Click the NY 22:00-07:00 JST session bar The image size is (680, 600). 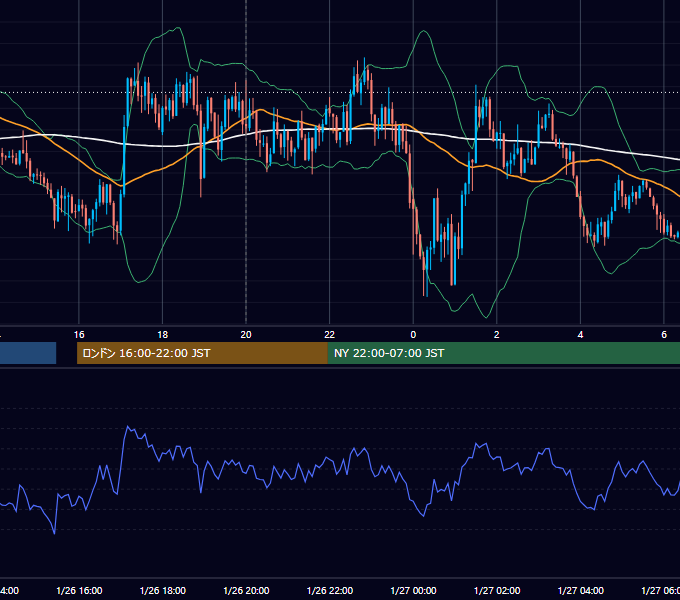coord(503,353)
